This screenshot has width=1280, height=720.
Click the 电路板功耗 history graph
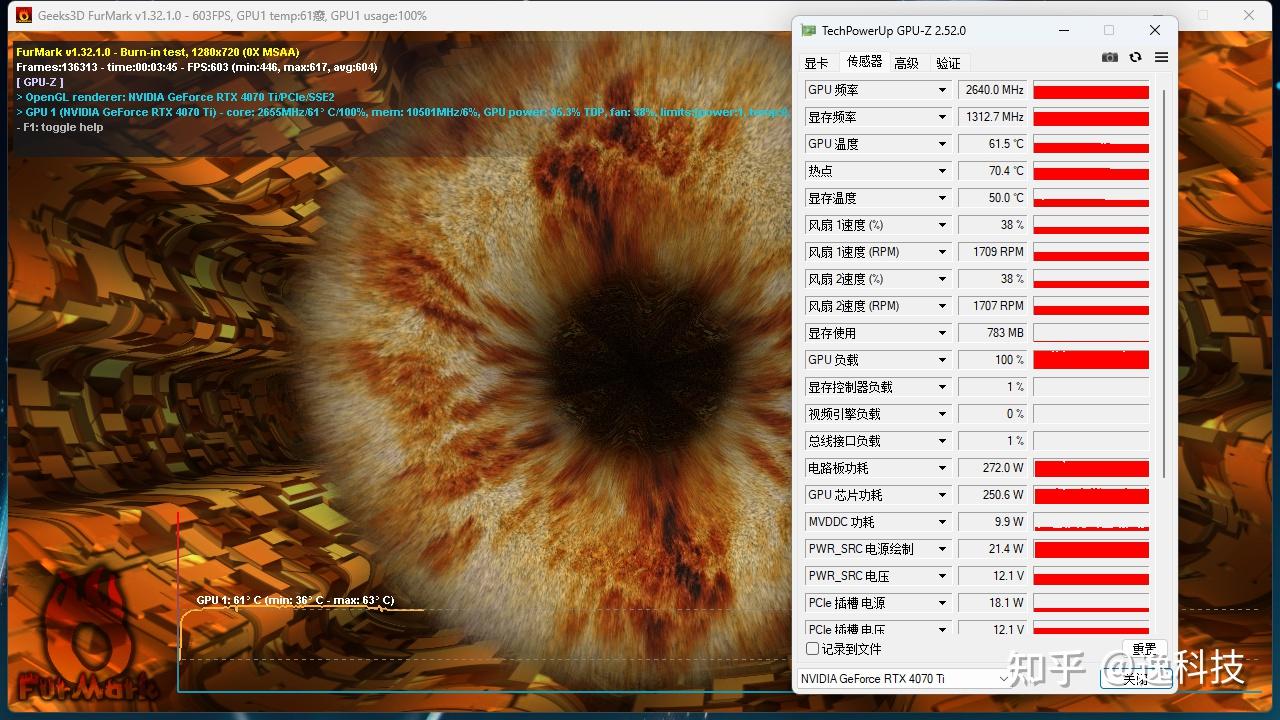(x=1091, y=468)
